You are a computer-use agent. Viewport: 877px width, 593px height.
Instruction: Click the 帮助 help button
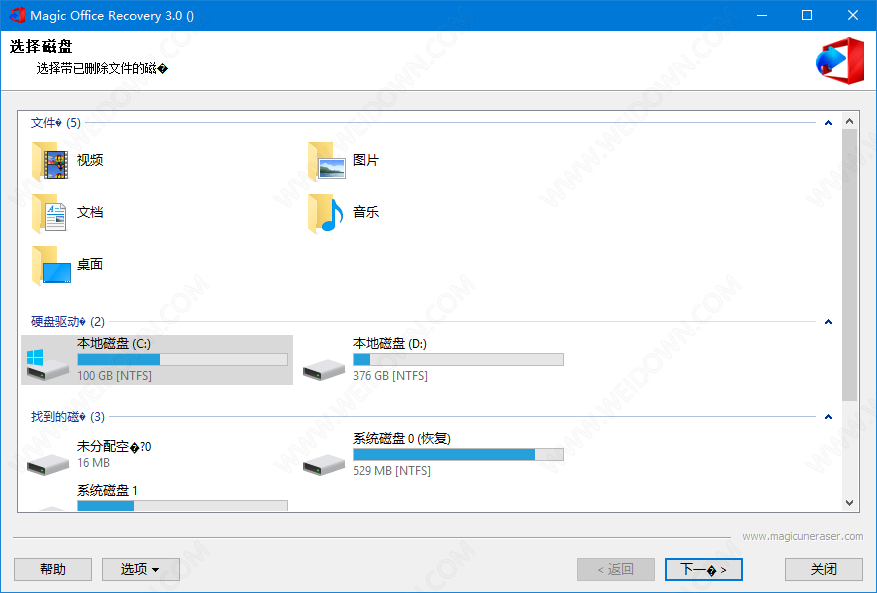pyautogui.click(x=53, y=570)
